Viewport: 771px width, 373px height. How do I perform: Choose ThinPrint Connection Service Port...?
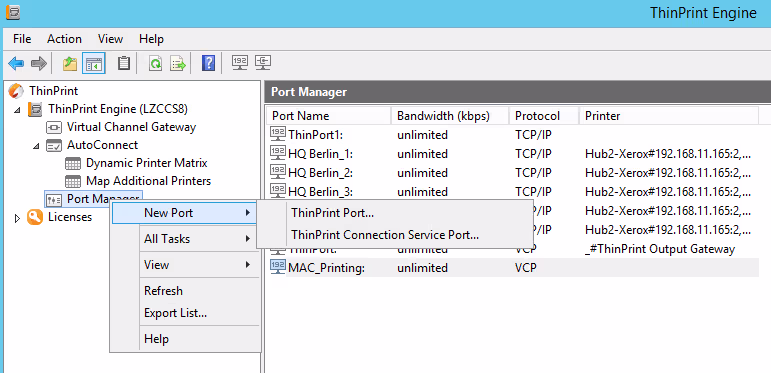pos(385,235)
